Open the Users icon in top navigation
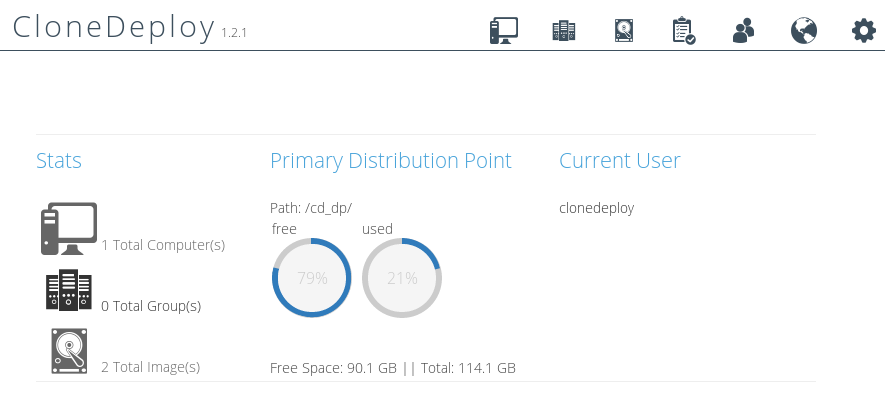 743,31
